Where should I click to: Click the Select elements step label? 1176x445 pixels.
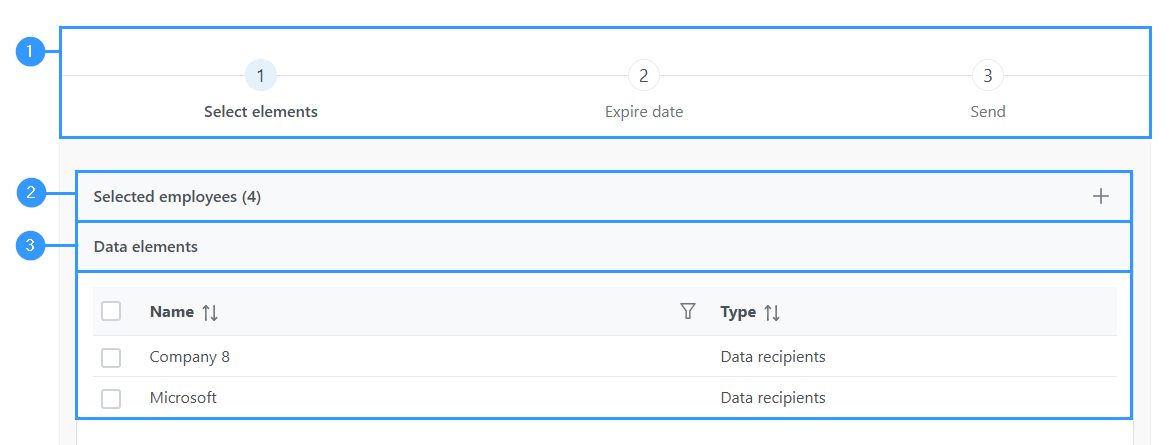tap(261, 112)
